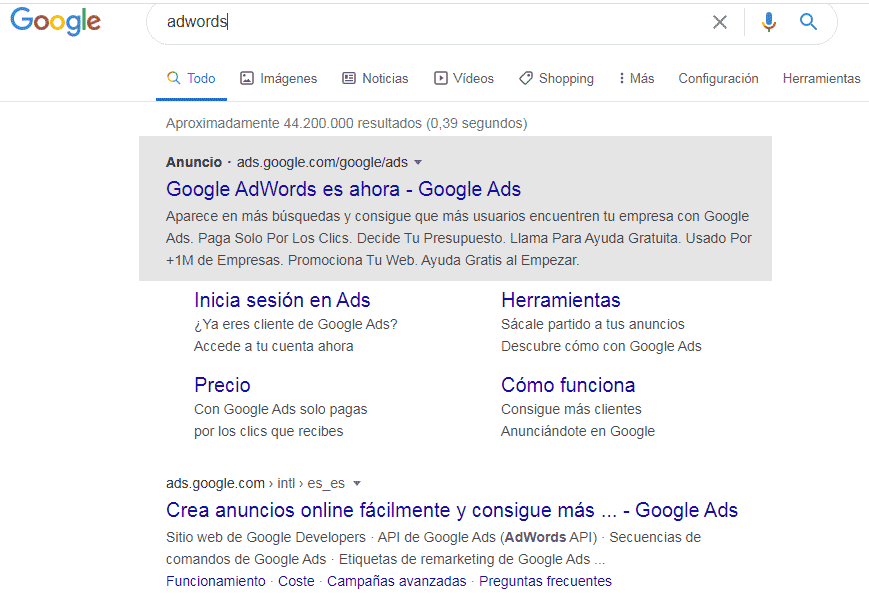Switch to the Shopping tab

556,78
